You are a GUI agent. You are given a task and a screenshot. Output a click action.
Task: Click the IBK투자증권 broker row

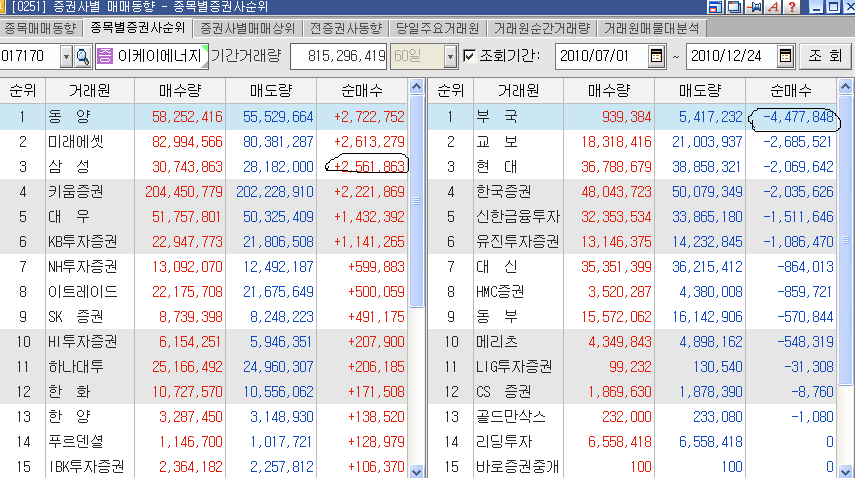click(x=203, y=467)
